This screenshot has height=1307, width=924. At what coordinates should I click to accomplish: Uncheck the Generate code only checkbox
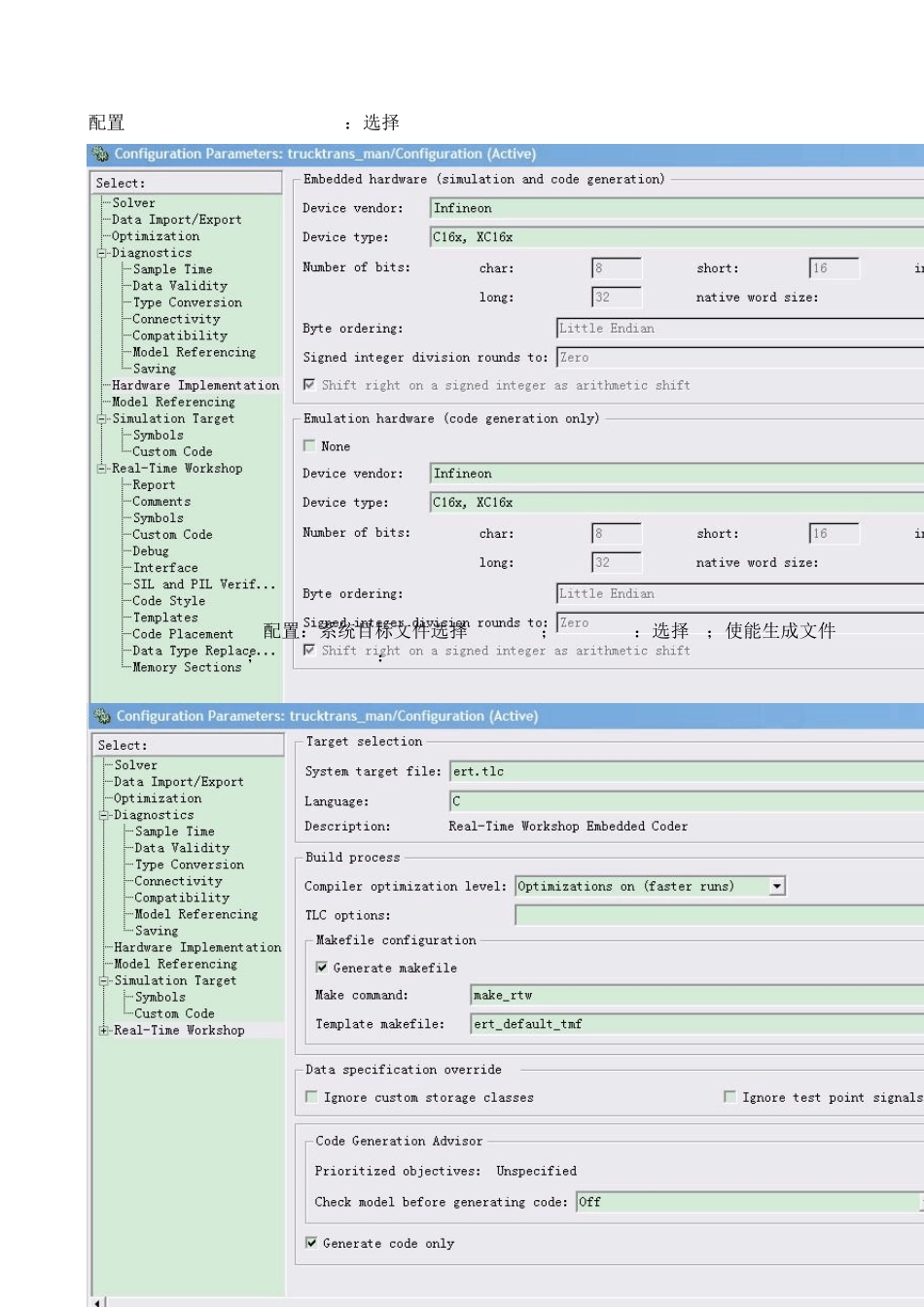(x=311, y=1243)
